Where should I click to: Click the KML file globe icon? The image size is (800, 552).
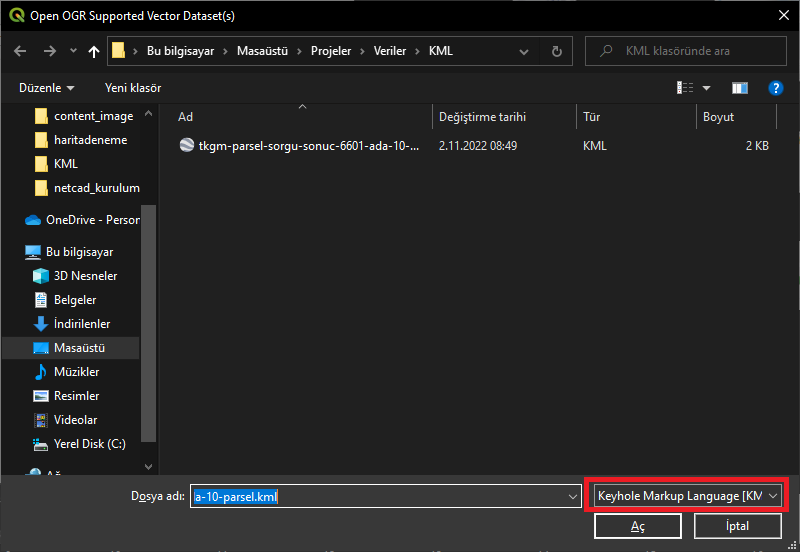tap(187, 145)
